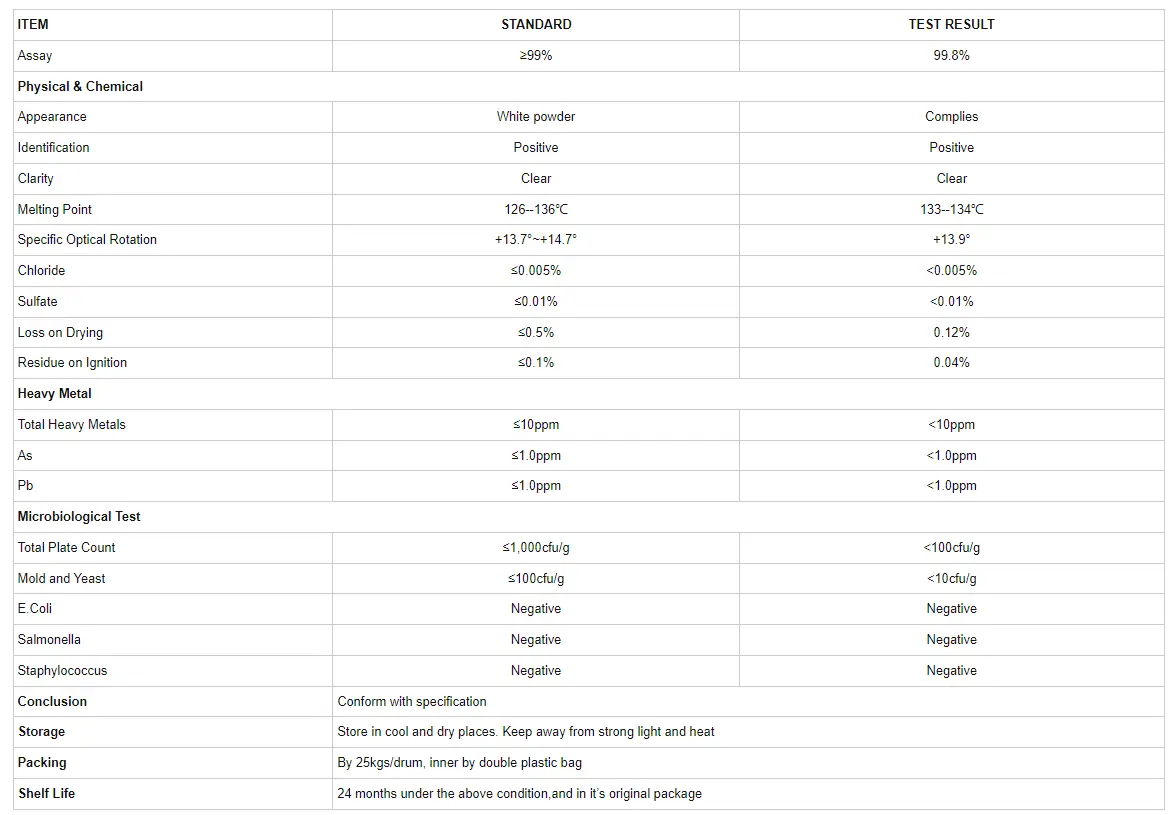Click the STANDARD column header
The height and width of the screenshot is (815, 1173).
coord(536,24)
